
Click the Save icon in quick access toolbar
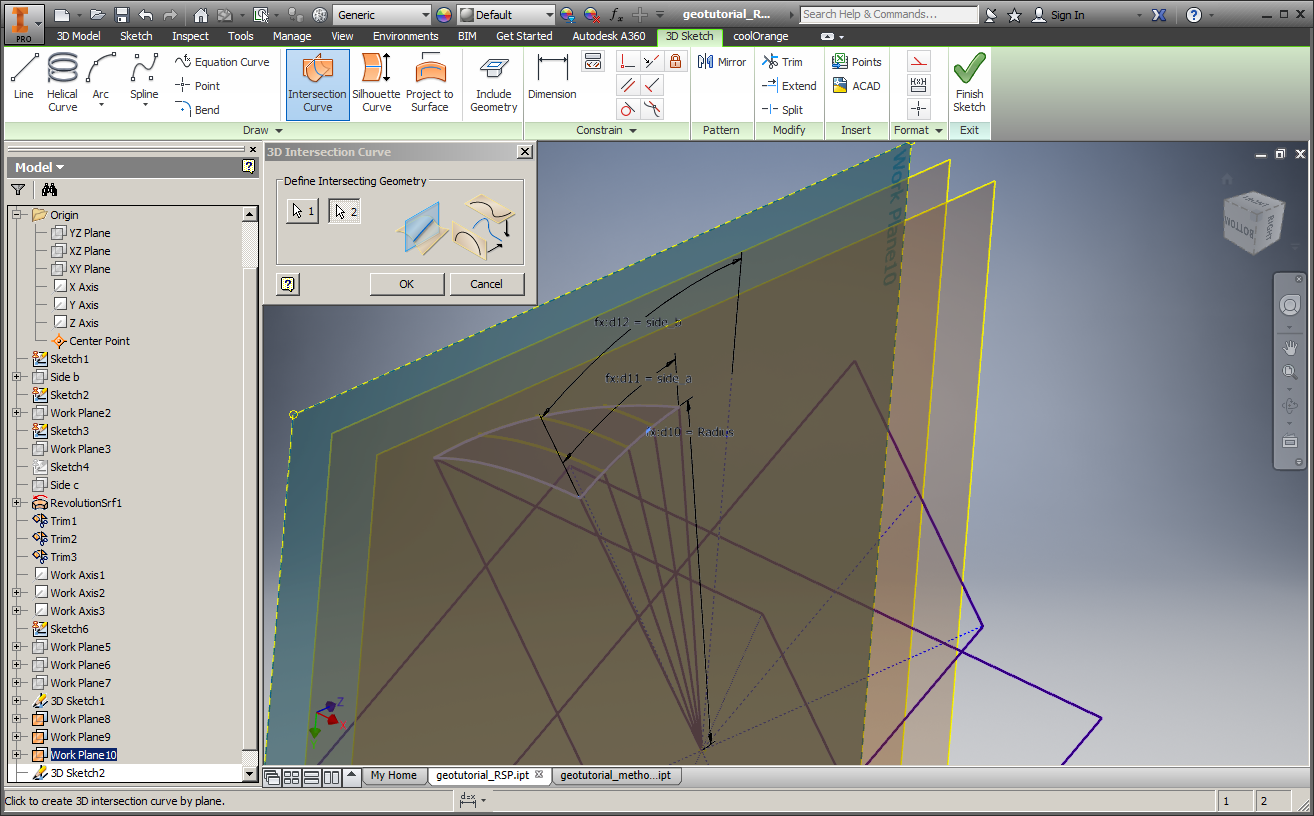[x=122, y=15]
